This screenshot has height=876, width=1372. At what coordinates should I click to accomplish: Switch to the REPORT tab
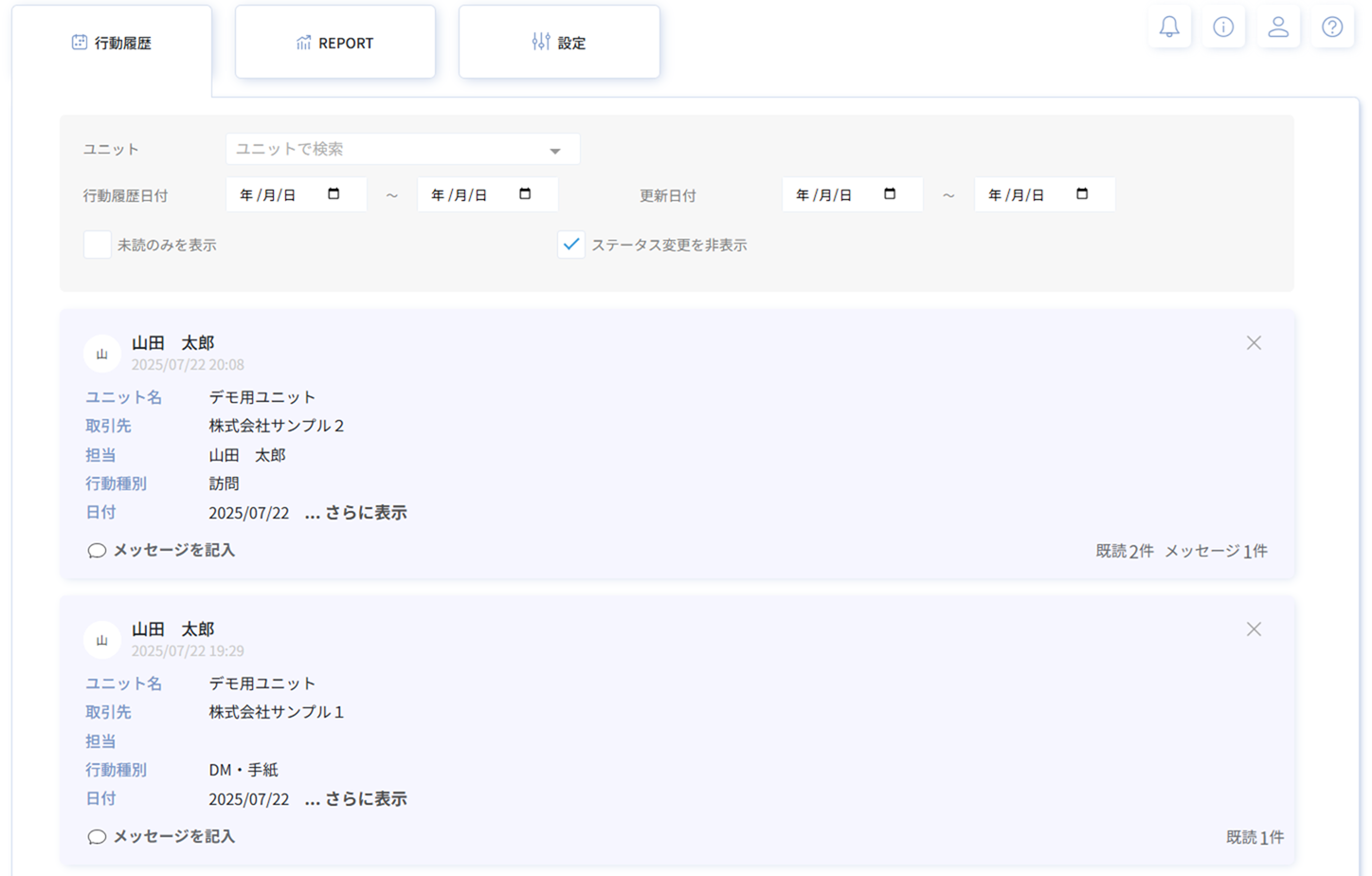335,43
